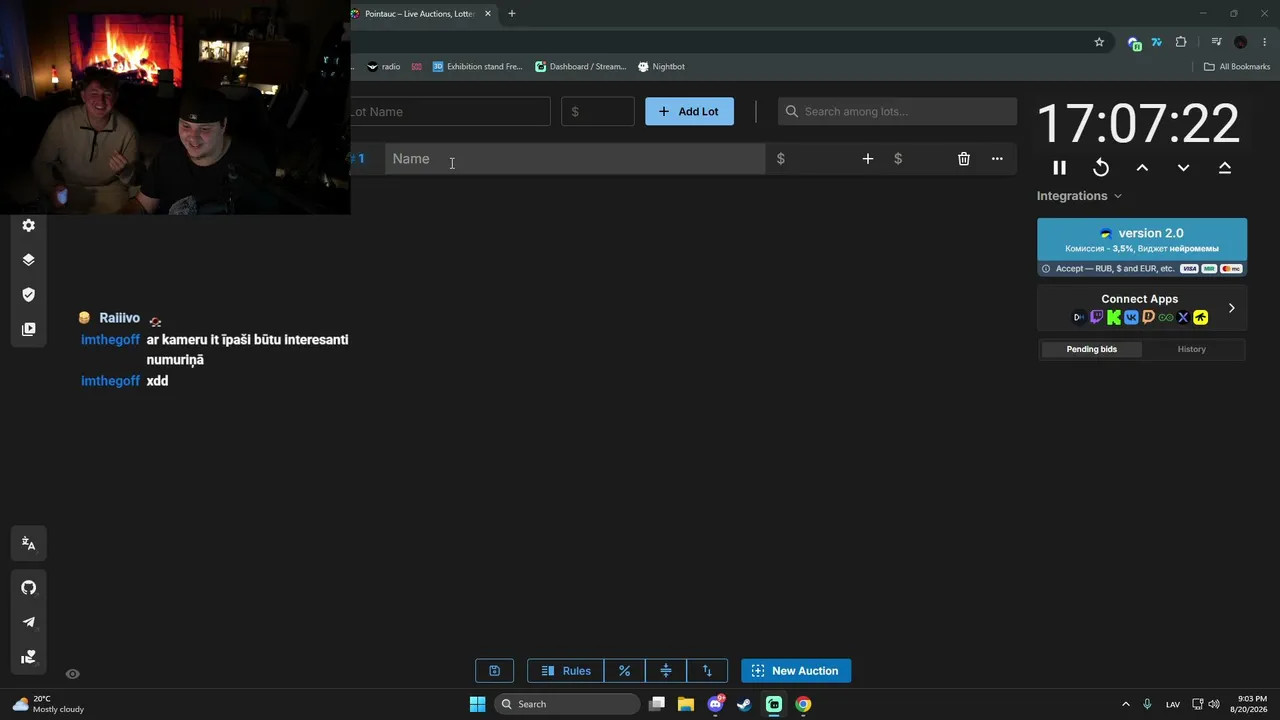
Task: Click the imthegoff username saying xdd
Action: pyautogui.click(x=110, y=381)
